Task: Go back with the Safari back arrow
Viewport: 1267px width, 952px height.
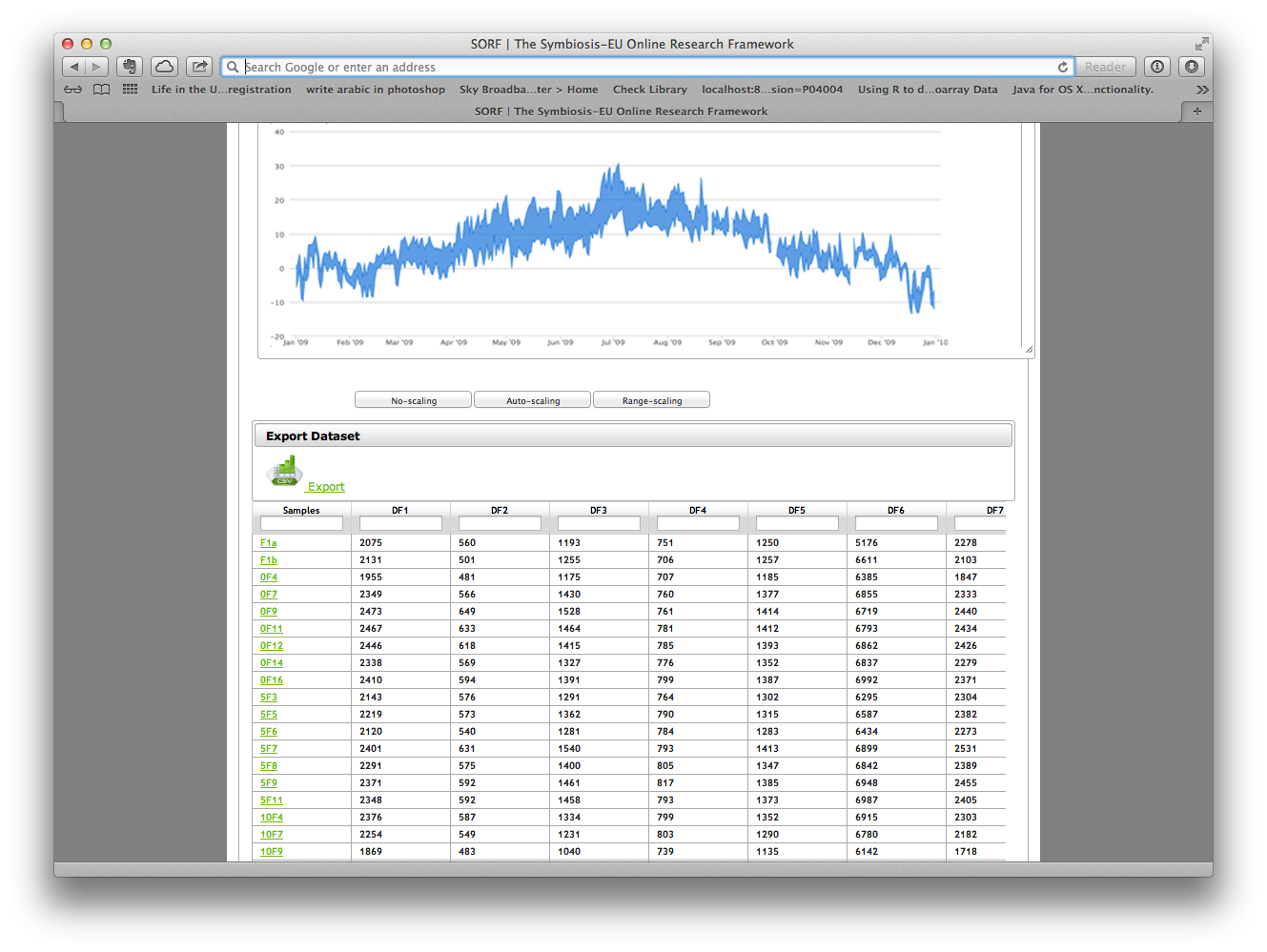Action: coord(73,67)
